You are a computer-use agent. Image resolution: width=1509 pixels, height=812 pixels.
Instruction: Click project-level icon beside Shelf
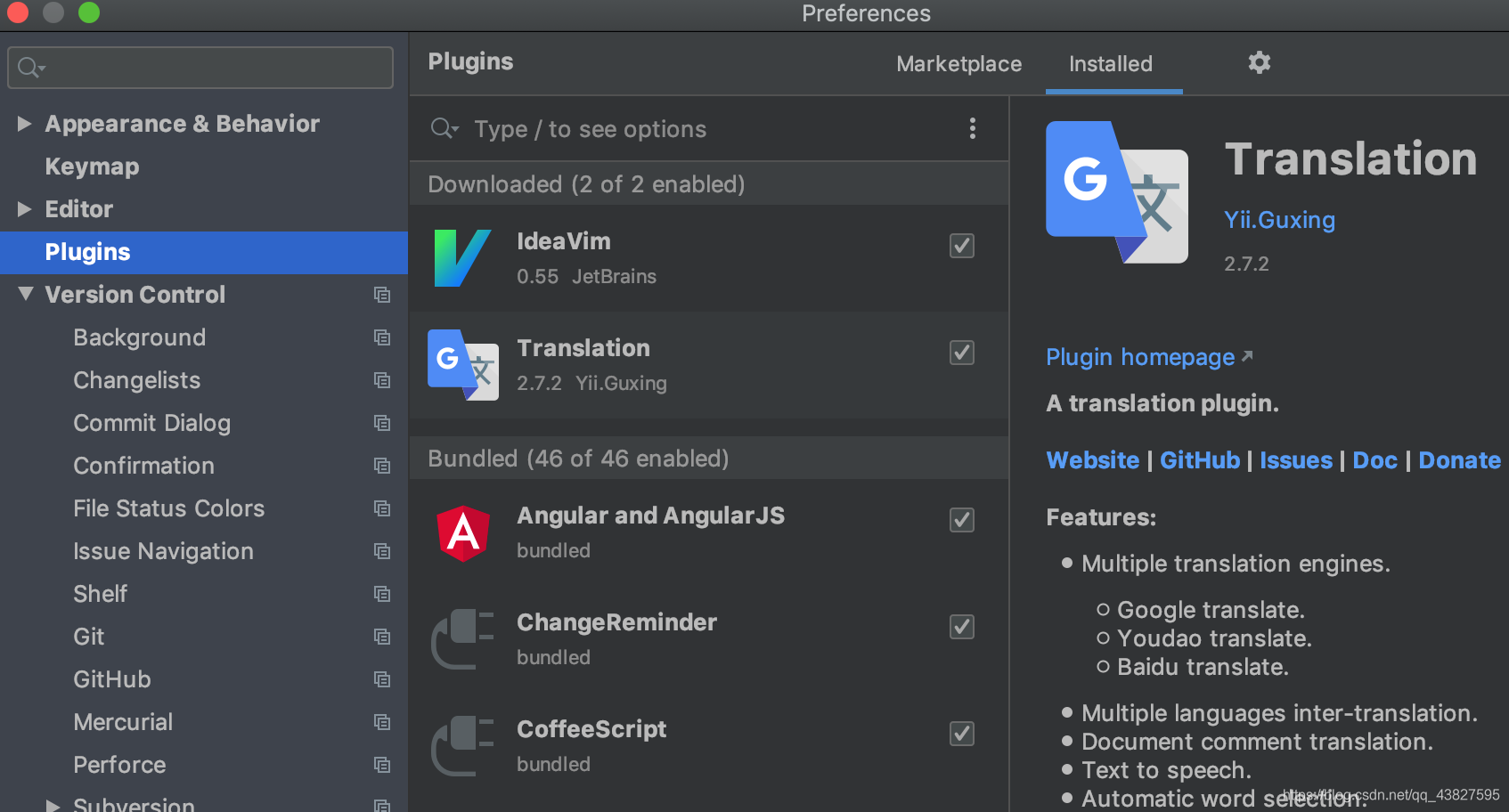382,594
